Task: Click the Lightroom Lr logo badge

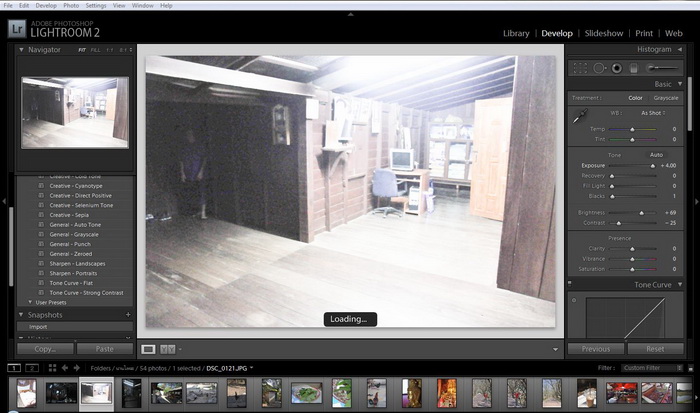Action: coord(17,29)
